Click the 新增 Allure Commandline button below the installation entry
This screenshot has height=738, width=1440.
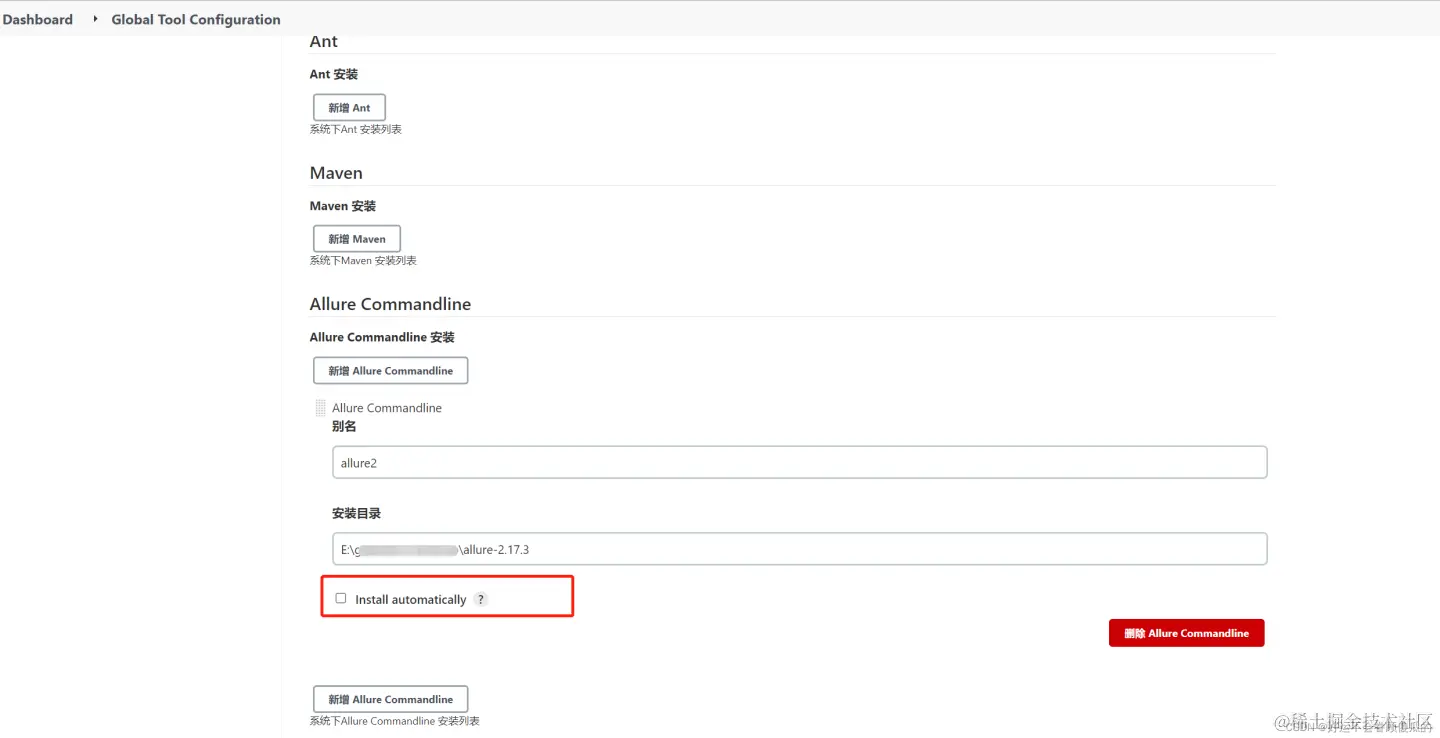[x=391, y=699]
